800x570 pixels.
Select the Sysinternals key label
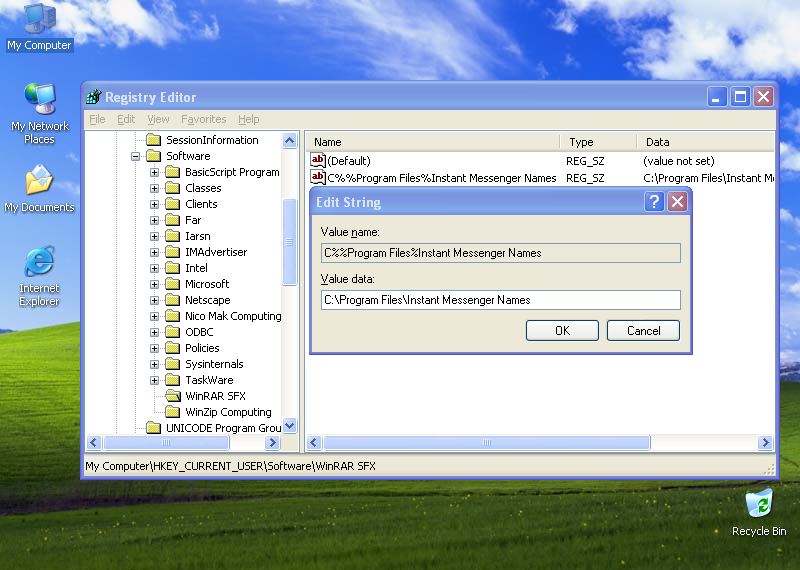coord(214,364)
